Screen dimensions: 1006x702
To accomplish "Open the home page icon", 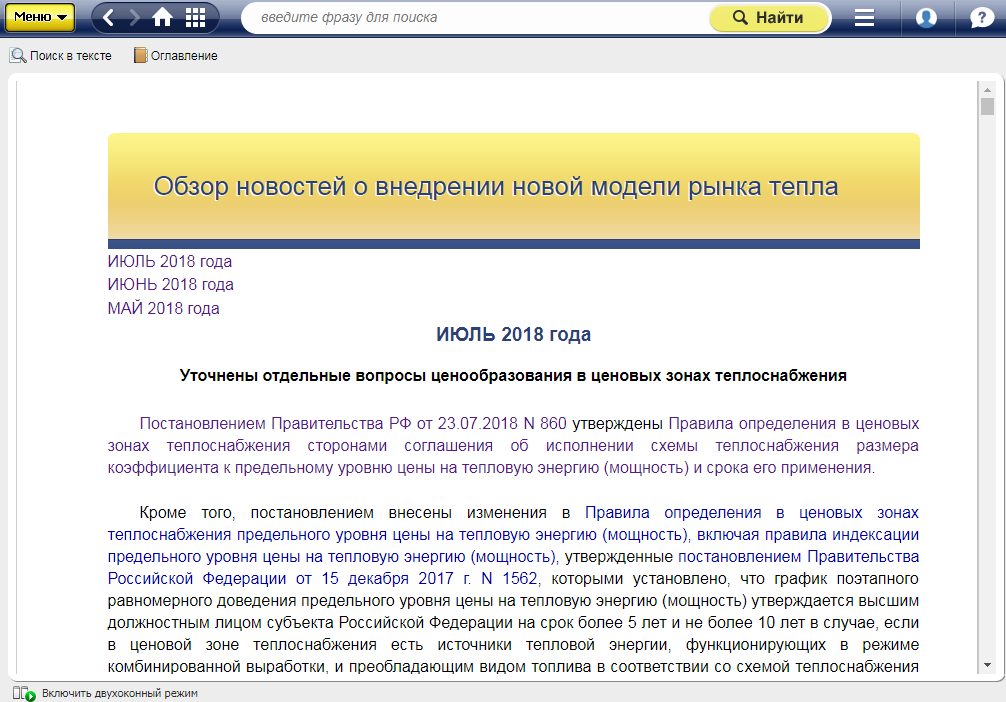I will pyautogui.click(x=162, y=17).
